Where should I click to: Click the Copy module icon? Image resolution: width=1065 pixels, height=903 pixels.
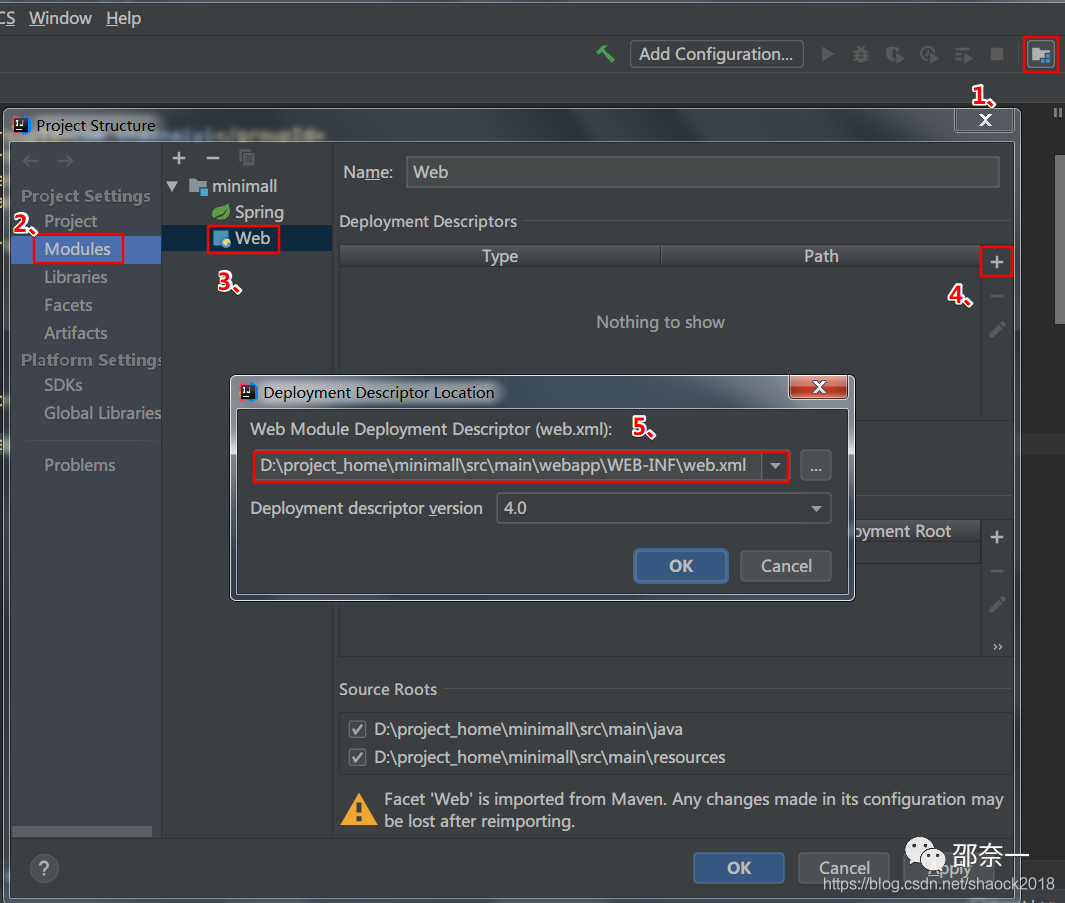[x=247, y=158]
